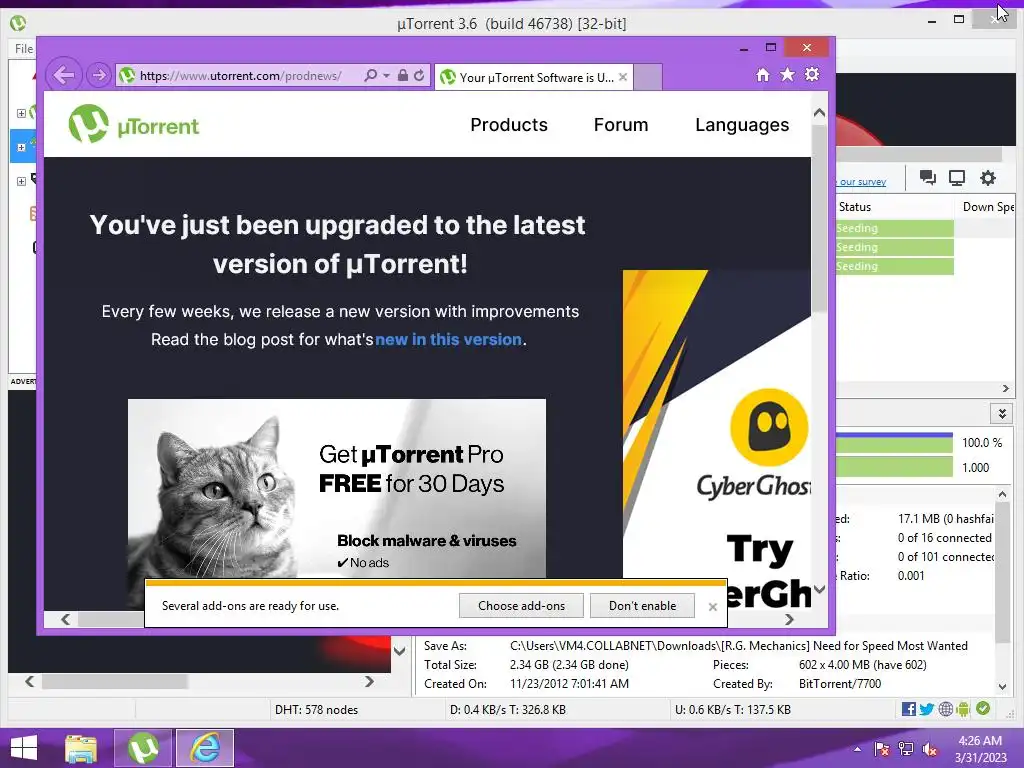The height and width of the screenshot is (768, 1024).
Task: Click DHT: 578 nodes status entry
Action: pyautogui.click(x=316, y=709)
